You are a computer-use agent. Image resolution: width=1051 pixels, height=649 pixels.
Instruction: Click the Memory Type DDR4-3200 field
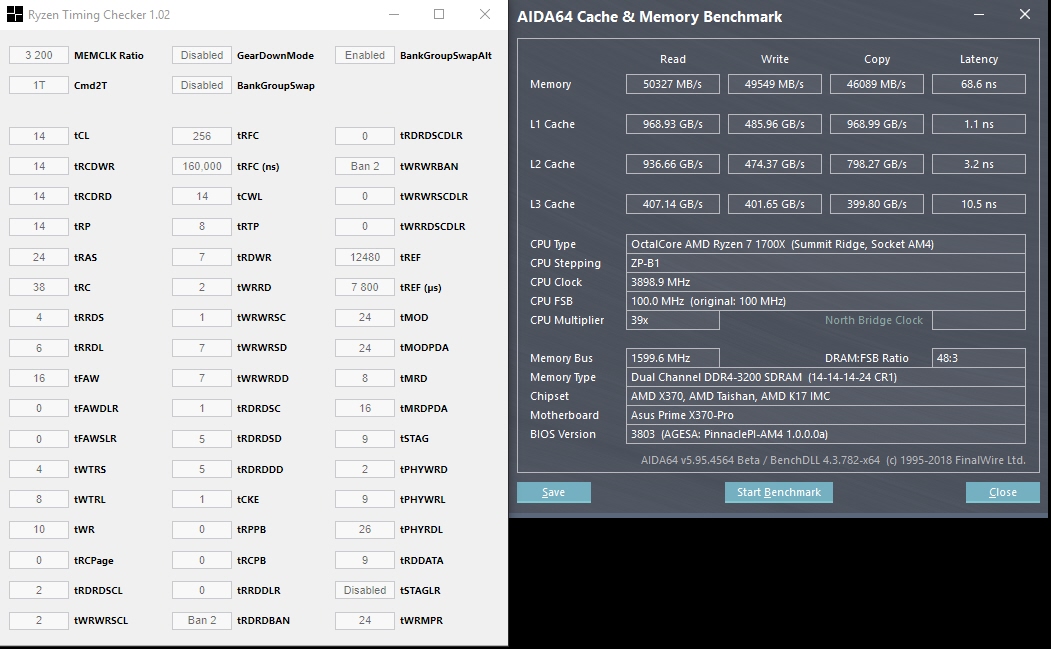[x=825, y=377]
